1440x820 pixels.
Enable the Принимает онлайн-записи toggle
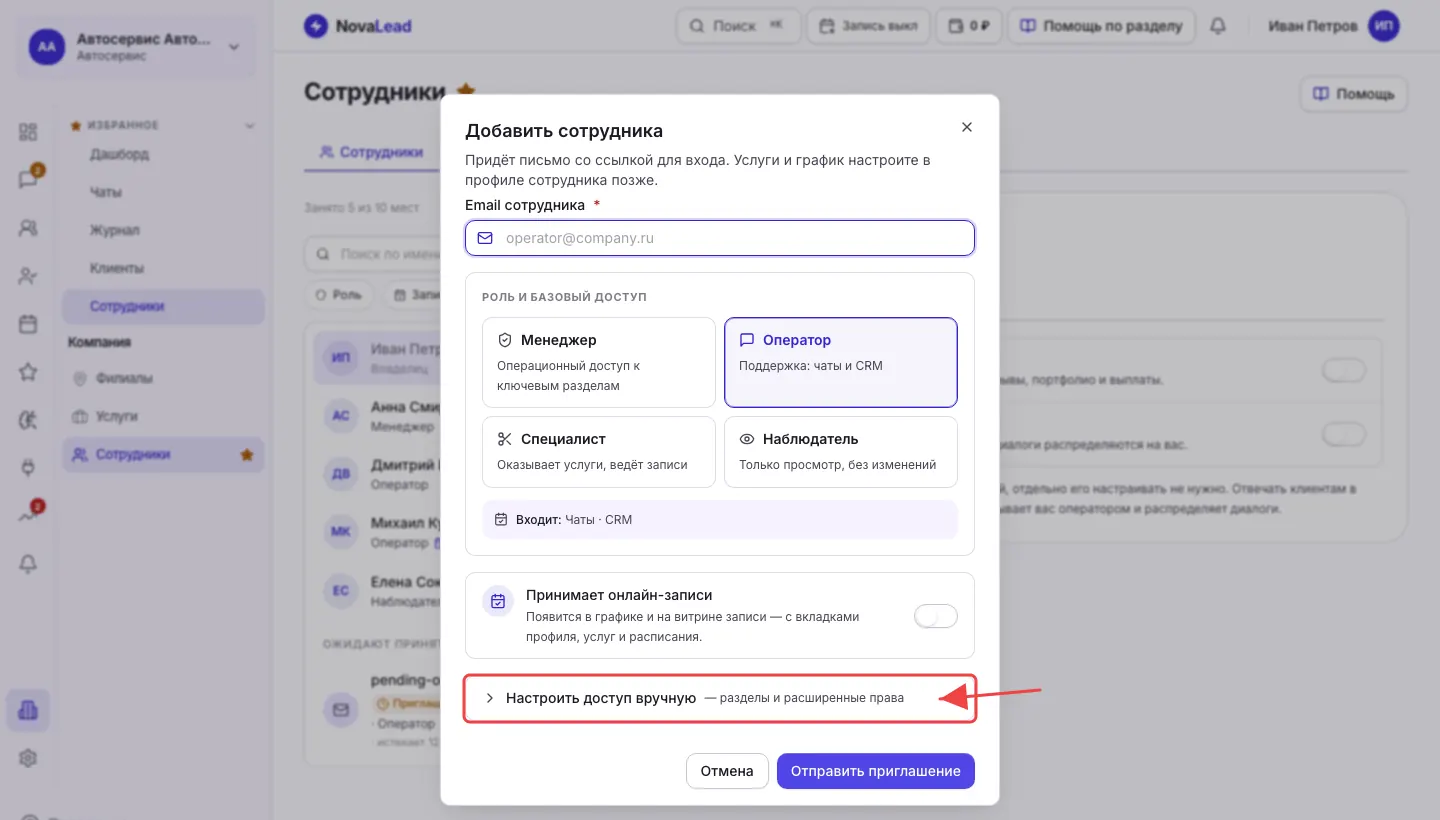pyautogui.click(x=936, y=616)
